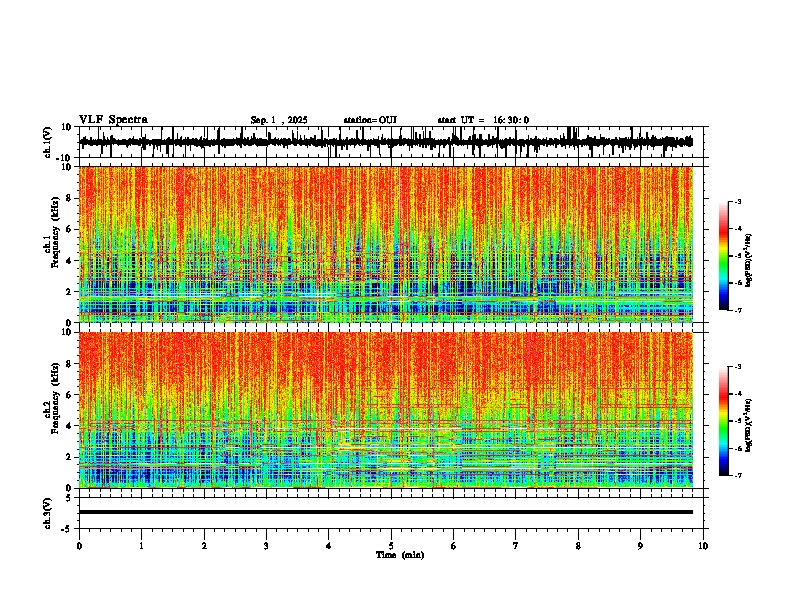Screen dimensions: 792x612
Task: Click the '8' kHz tick of ch.2 spectrogram
Action: click(x=70, y=364)
